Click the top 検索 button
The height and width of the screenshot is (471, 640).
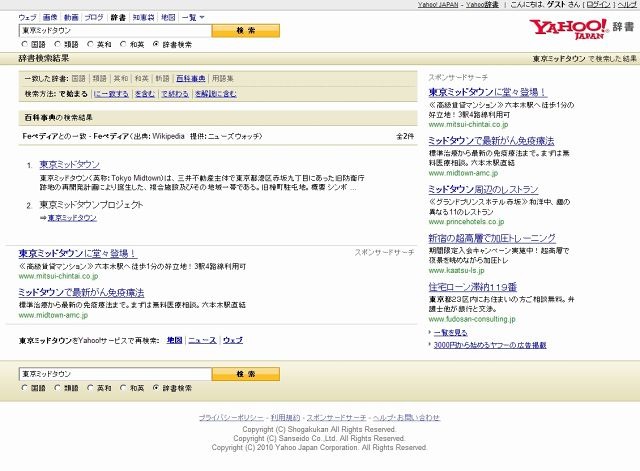click(x=246, y=31)
